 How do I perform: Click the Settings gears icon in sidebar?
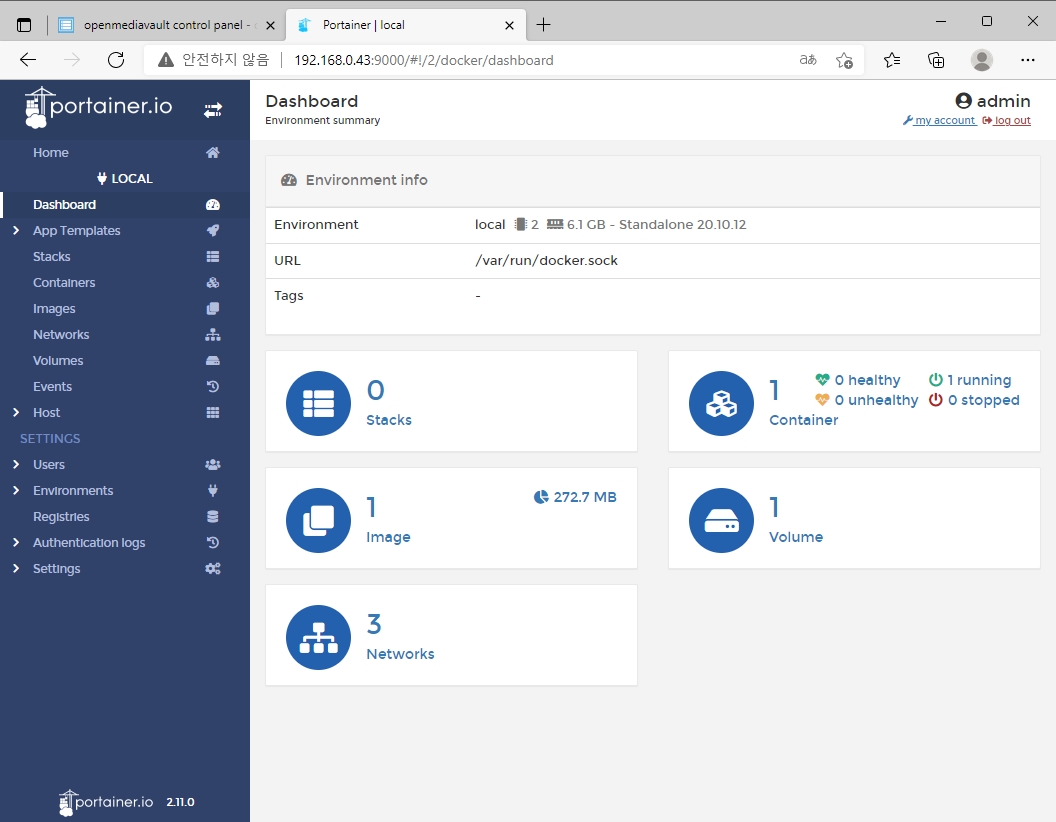[x=213, y=569]
